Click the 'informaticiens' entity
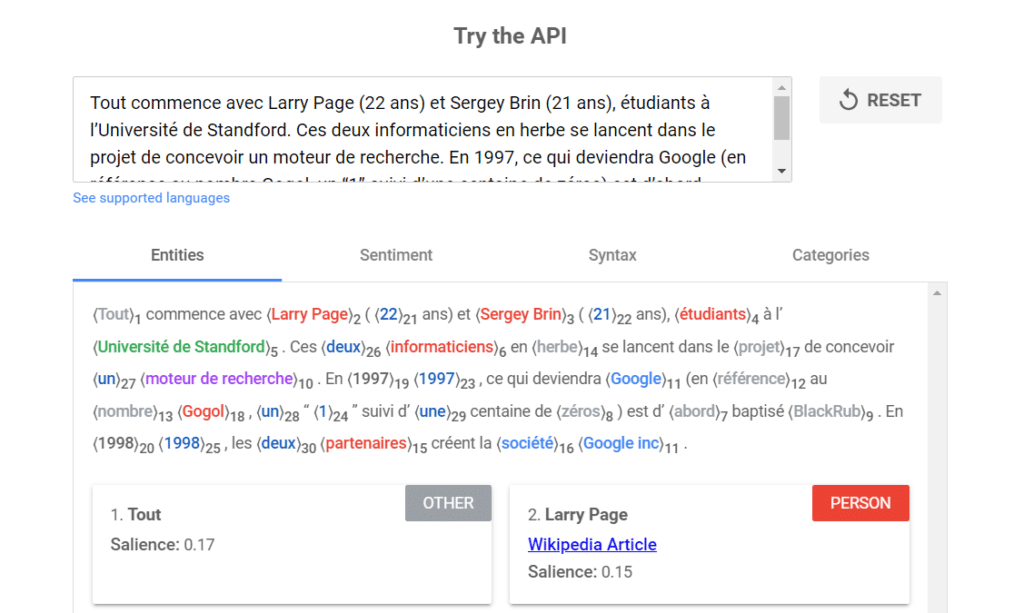 click(441, 347)
